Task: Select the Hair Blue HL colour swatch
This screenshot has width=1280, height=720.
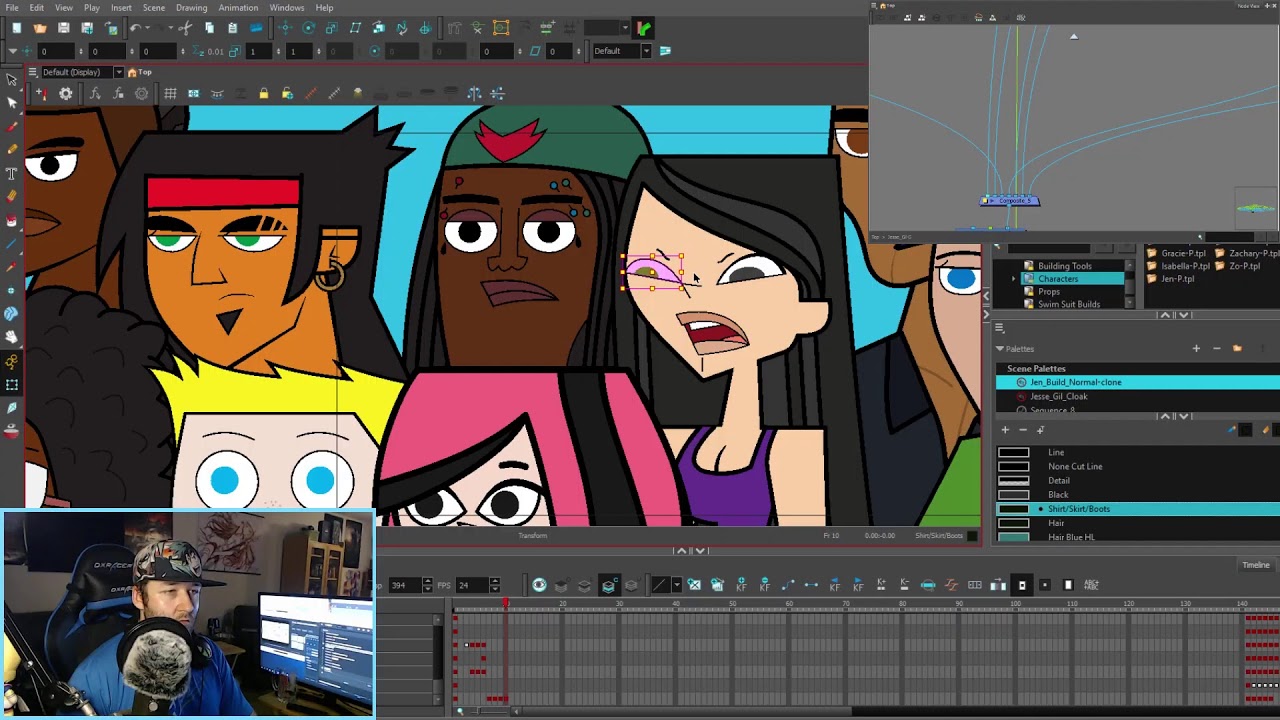Action: [1013, 537]
